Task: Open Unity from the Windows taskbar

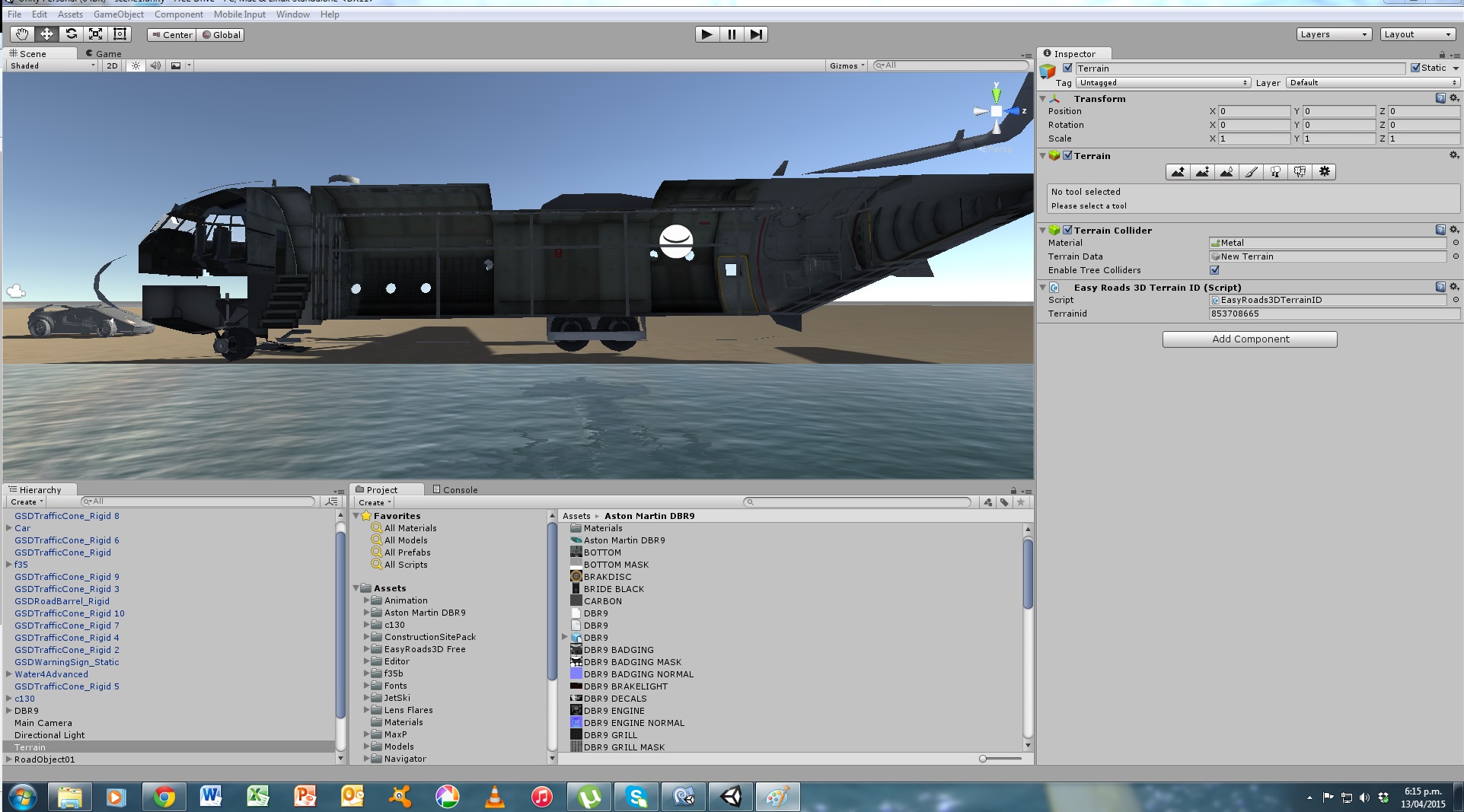Action: coord(731,797)
